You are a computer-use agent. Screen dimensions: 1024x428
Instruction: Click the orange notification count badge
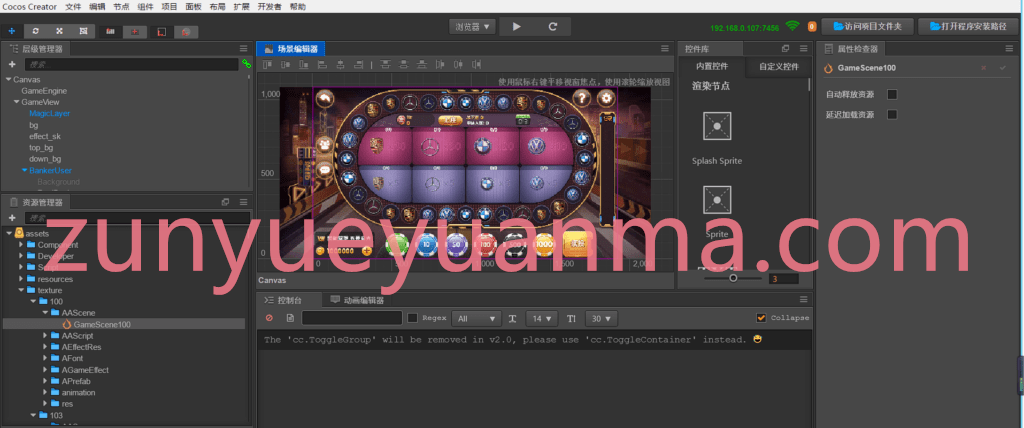point(812,27)
